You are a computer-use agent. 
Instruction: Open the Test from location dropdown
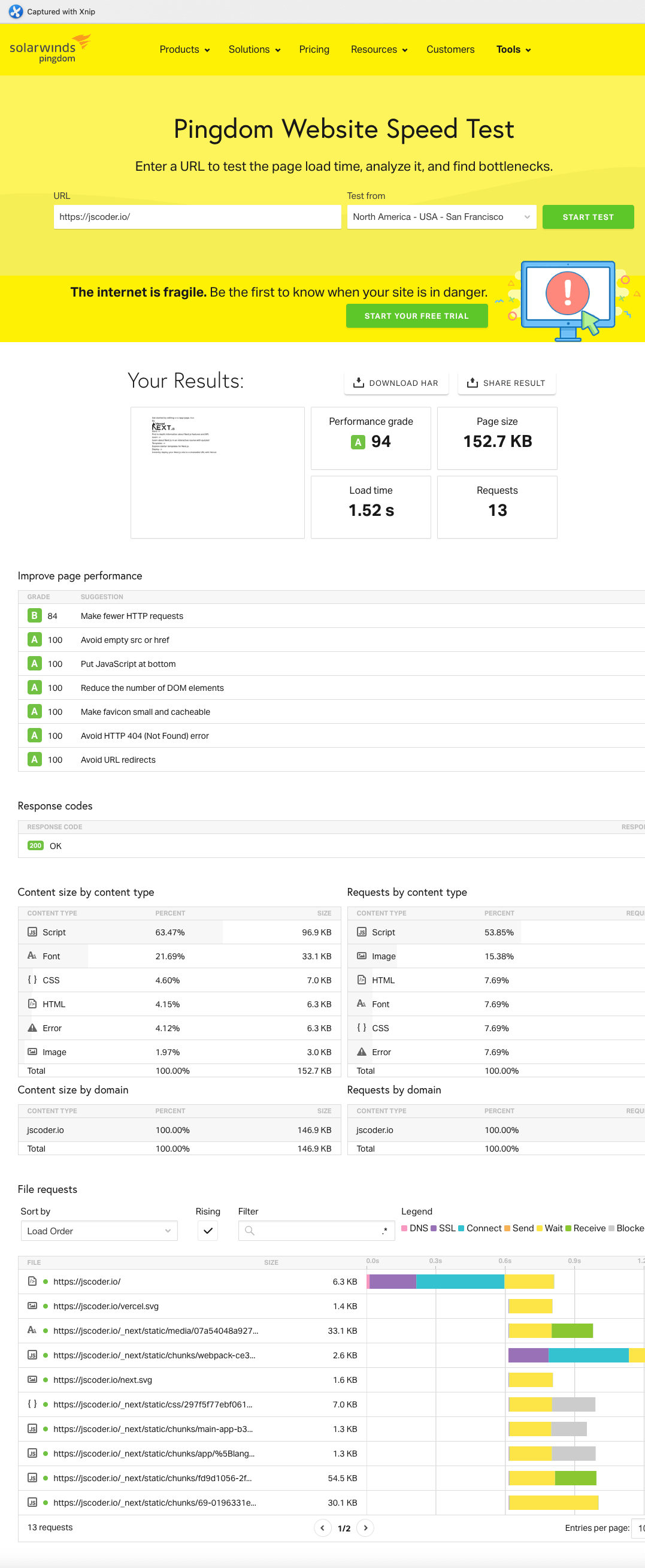[442, 217]
